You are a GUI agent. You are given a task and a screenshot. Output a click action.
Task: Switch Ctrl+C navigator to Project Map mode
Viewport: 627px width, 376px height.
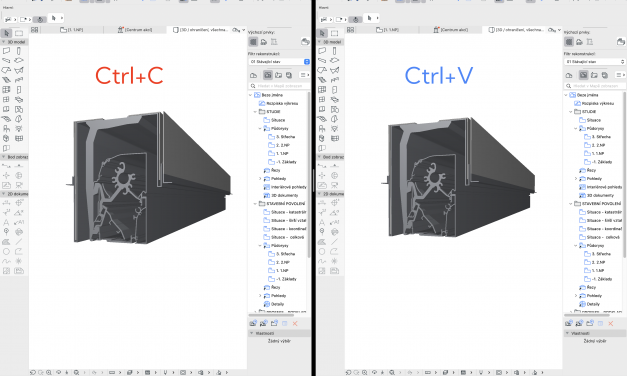click(254, 75)
